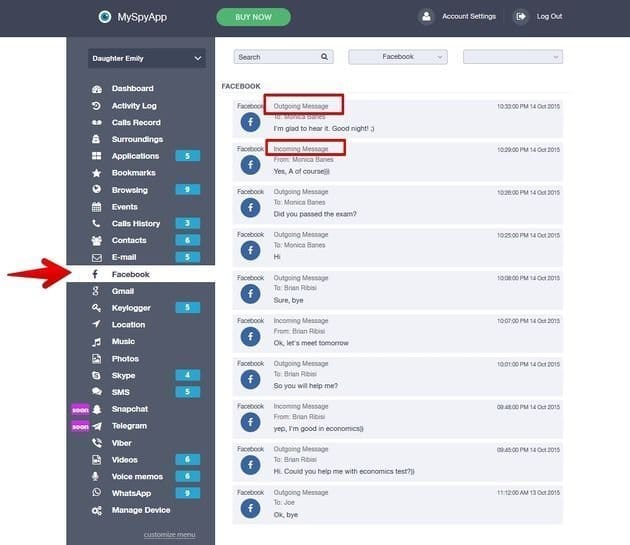Open Snapchat ghost icon

pos(97,409)
